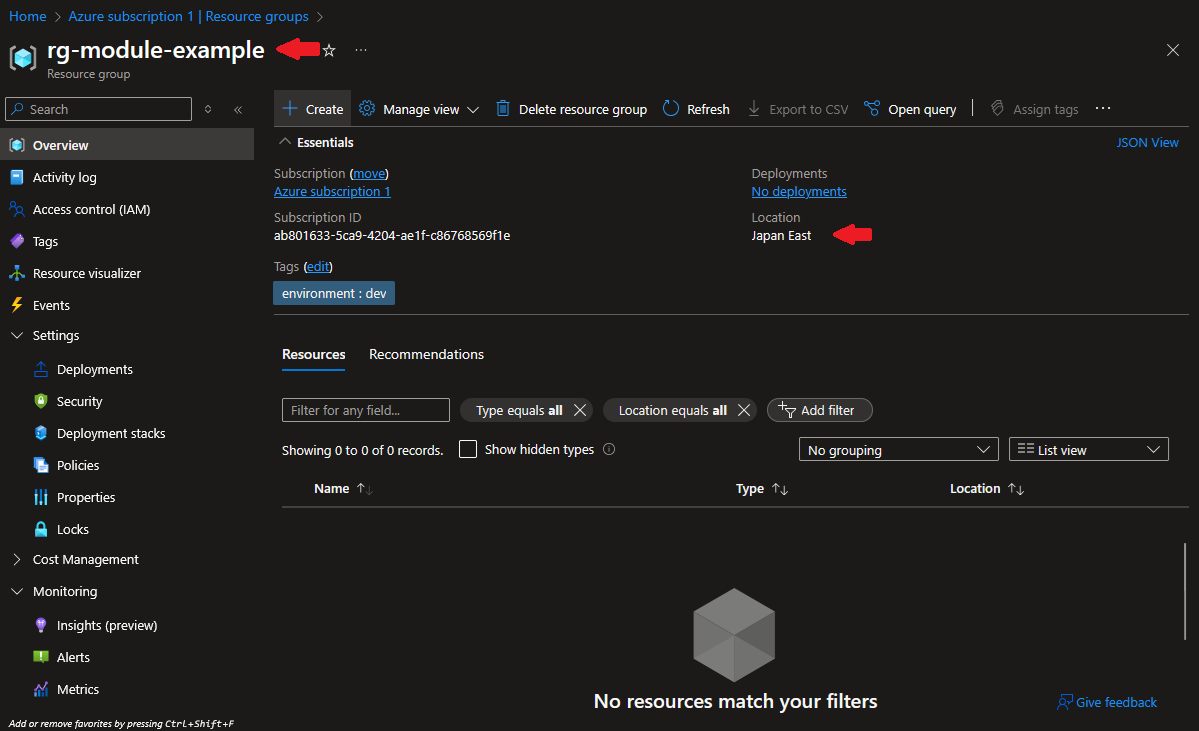Open the toolbar overflow ellipsis after Assign tags
This screenshot has height=731, width=1199.
[1103, 109]
